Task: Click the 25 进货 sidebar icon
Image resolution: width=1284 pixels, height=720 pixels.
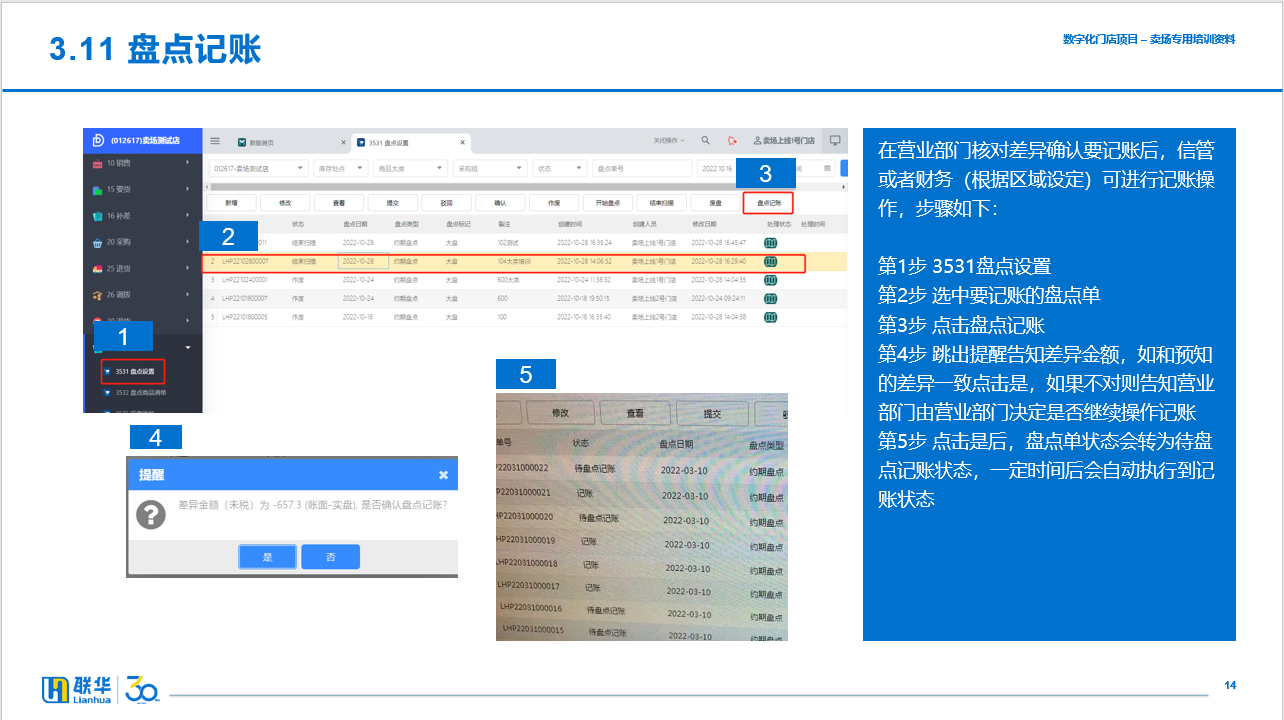Action: (x=97, y=268)
